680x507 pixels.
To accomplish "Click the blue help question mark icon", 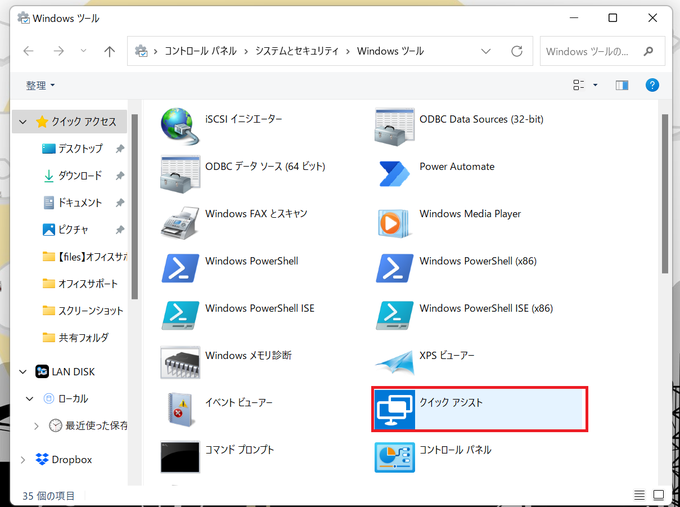I will (652, 85).
